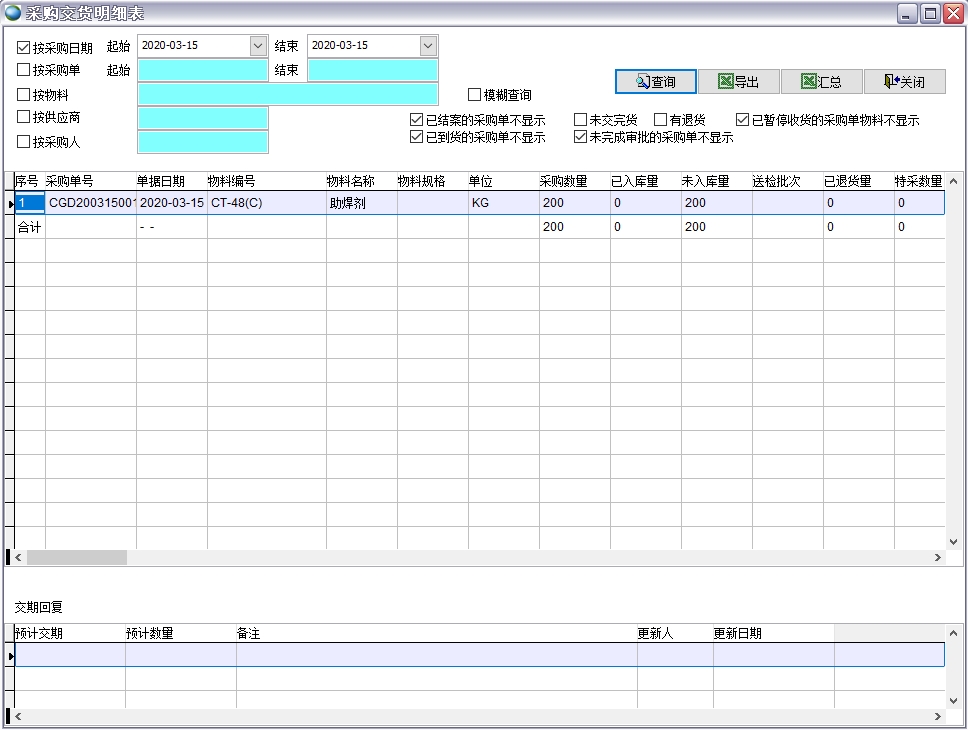Click the 汇总 summary button
Viewport: 968px width, 730px height.
[x=821, y=82]
